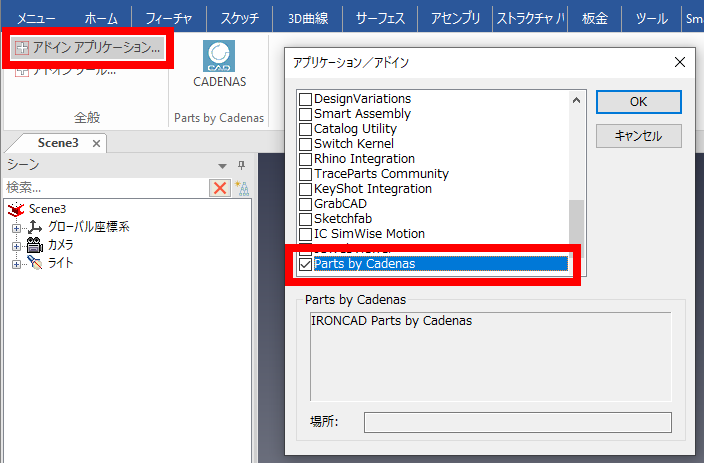Select the Scene3 document tab
This screenshot has width=704, height=463.
click(58, 143)
